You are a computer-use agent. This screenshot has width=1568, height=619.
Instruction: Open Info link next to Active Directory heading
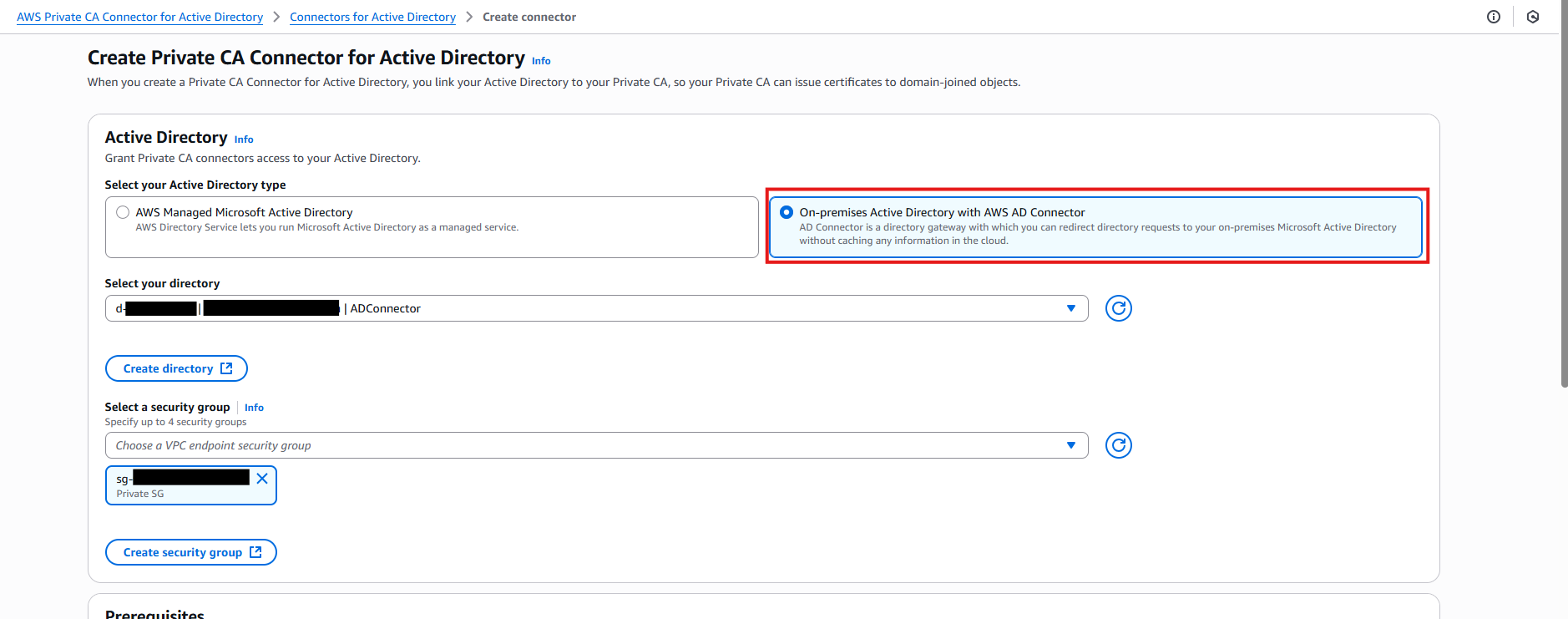click(x=244, y=140)
